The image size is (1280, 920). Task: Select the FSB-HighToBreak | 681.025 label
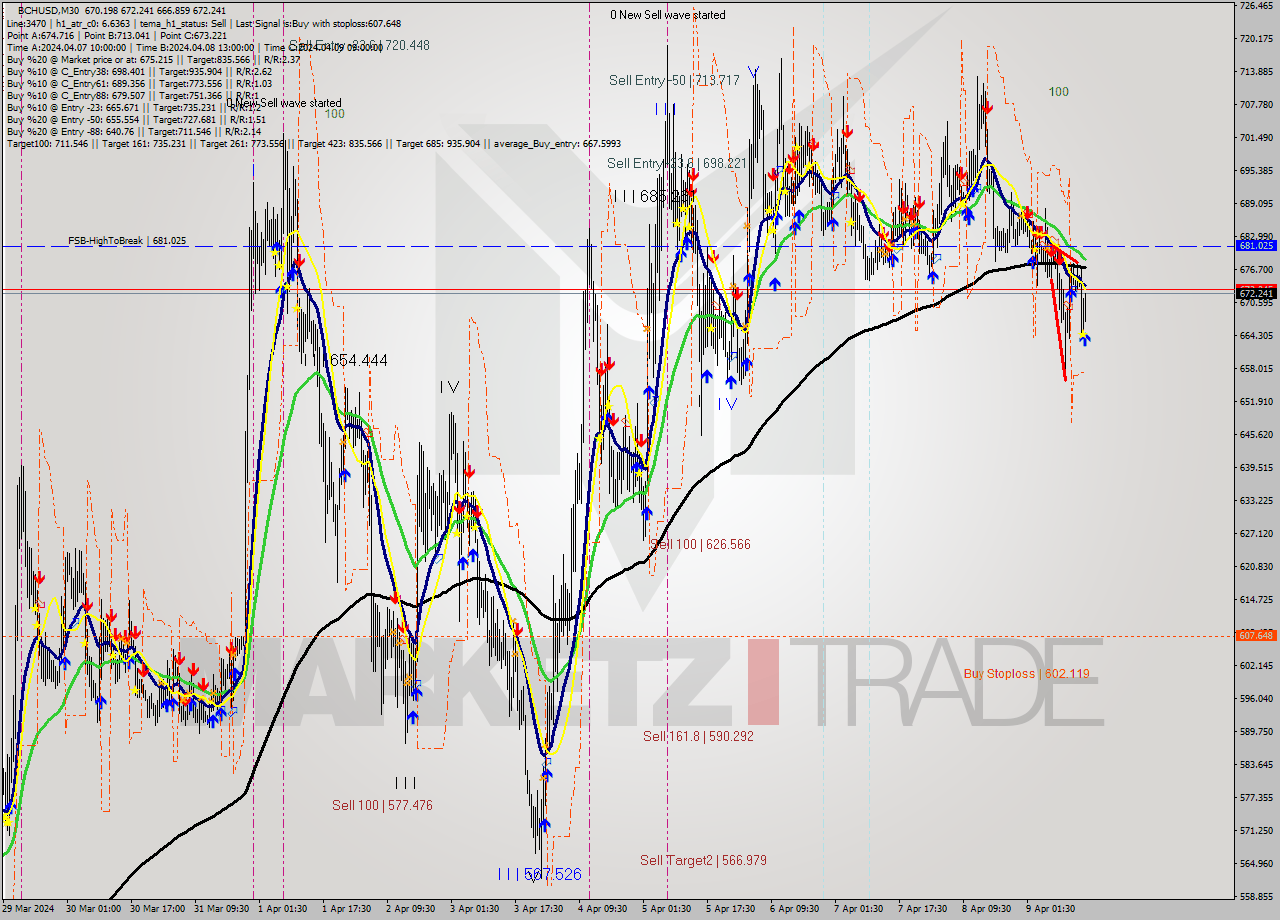pos(127,241)
